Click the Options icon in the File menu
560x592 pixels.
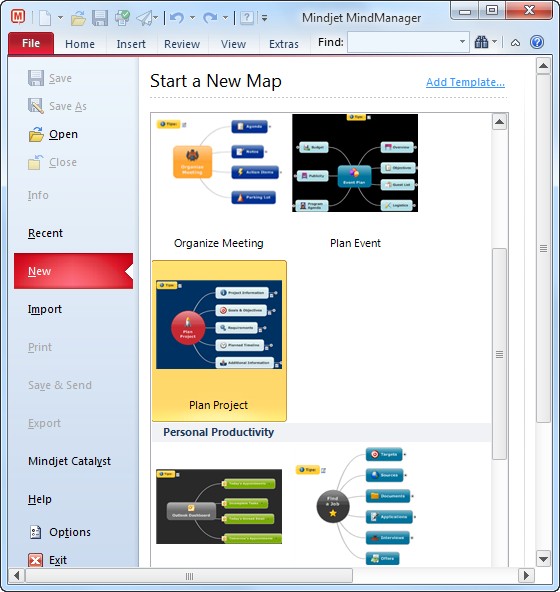pyautogui.click(x=35, y=532)
